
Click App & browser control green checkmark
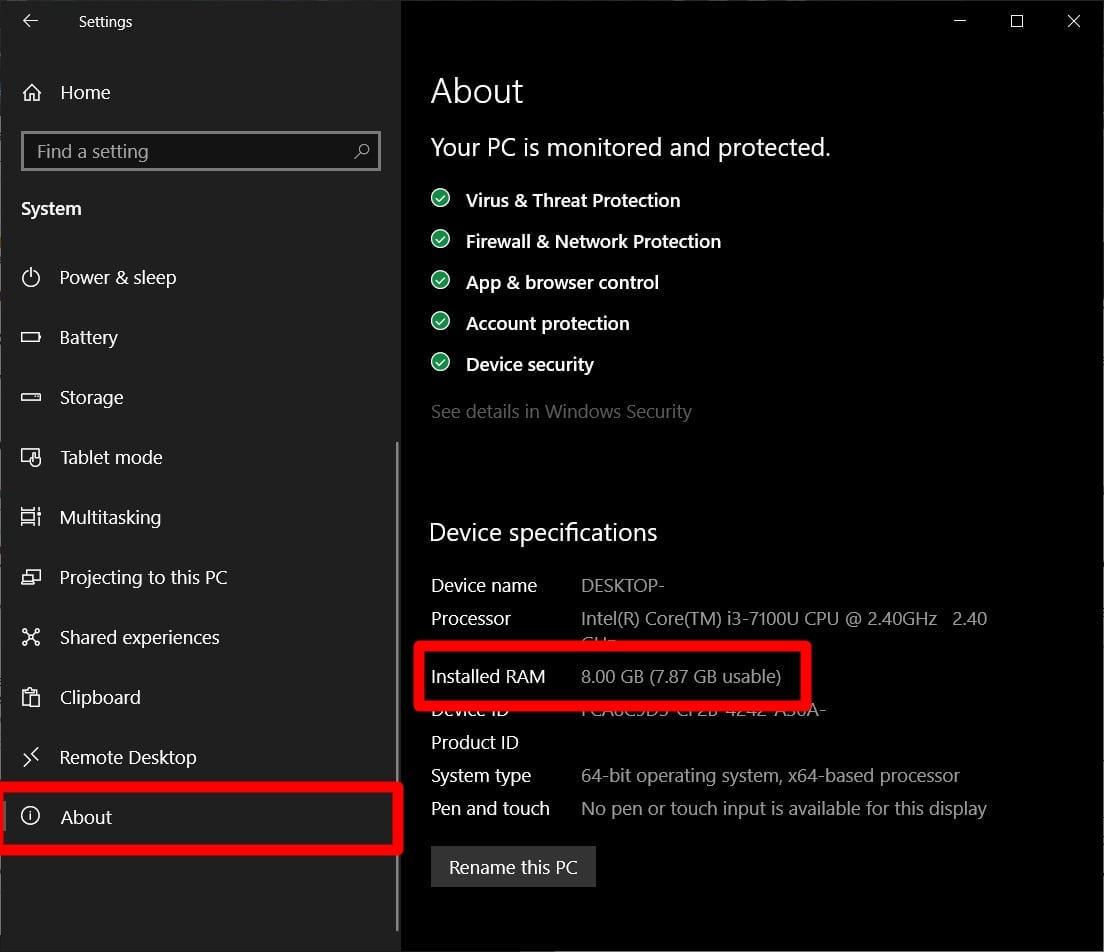point(441,280)
